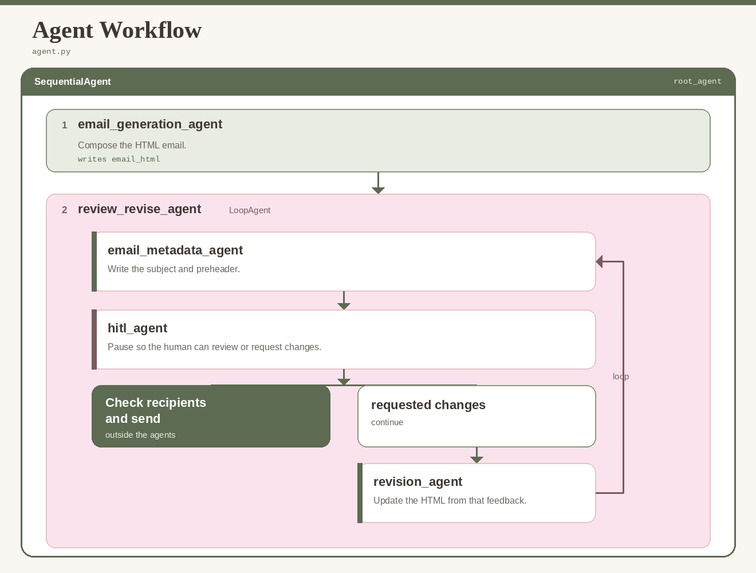Viewport: 756px width, 573px height.
Task: Open the revision_agent card
Action: tap(476, 493)
